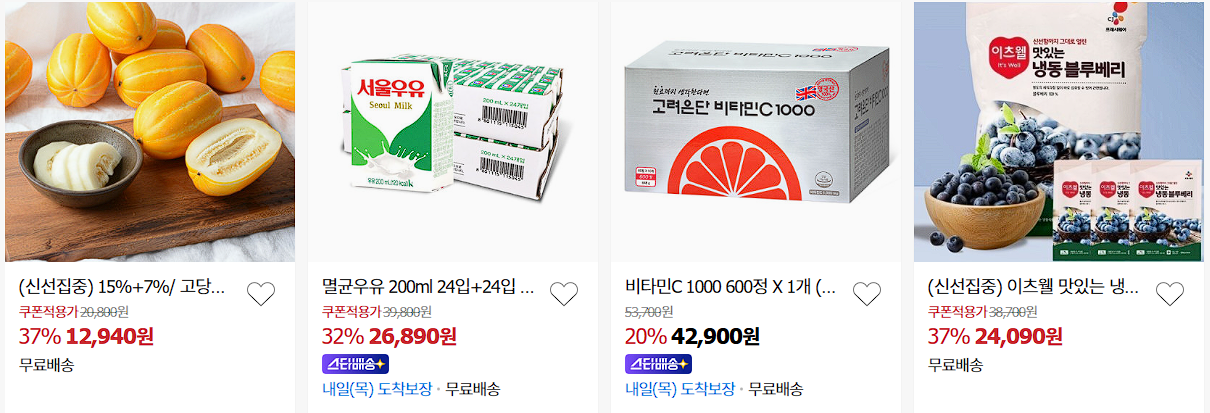Click the 12,940원 price of the melon

[x=111, y=335]
